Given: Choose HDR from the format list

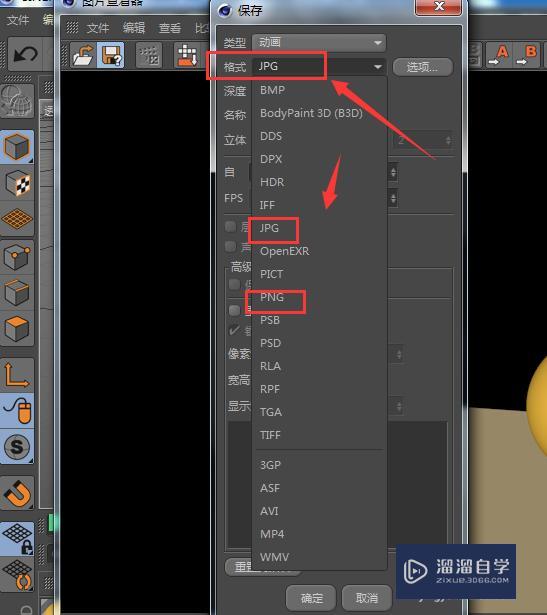Looking at the screenshot, I should point(272,182).
